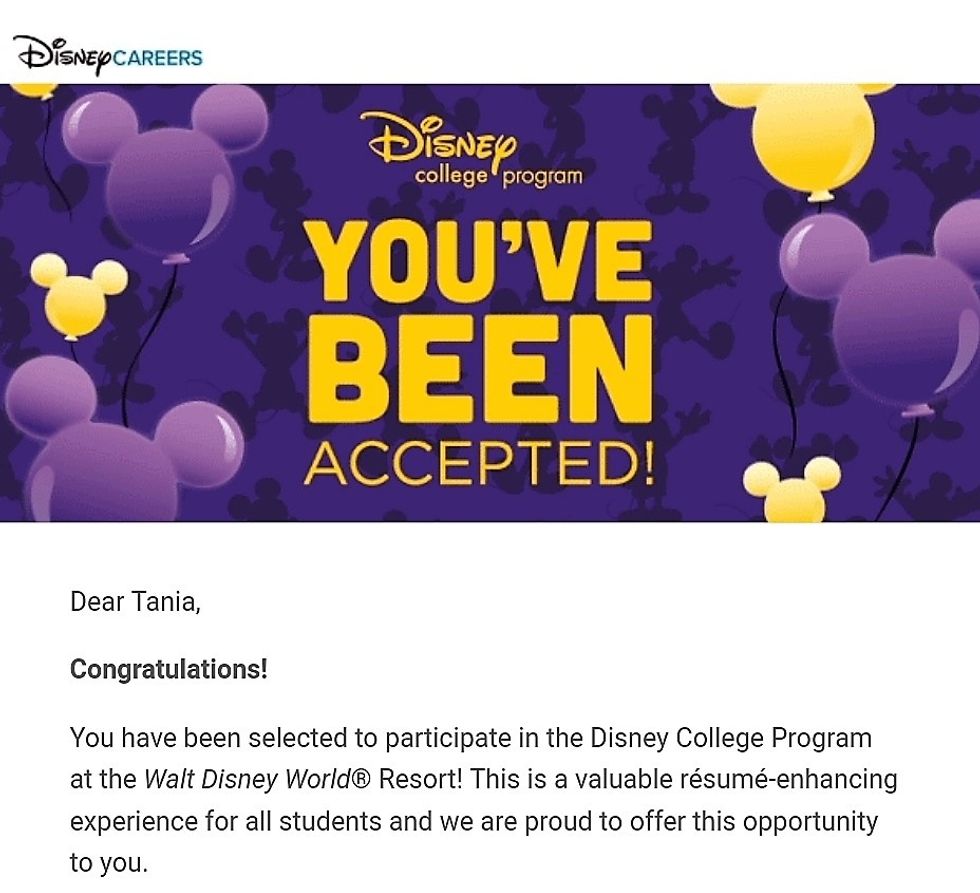Click the partial yellow balloon in top-left corner
Image resolution: width=980 pixels, height=893 pixels.
coord(35,91)
